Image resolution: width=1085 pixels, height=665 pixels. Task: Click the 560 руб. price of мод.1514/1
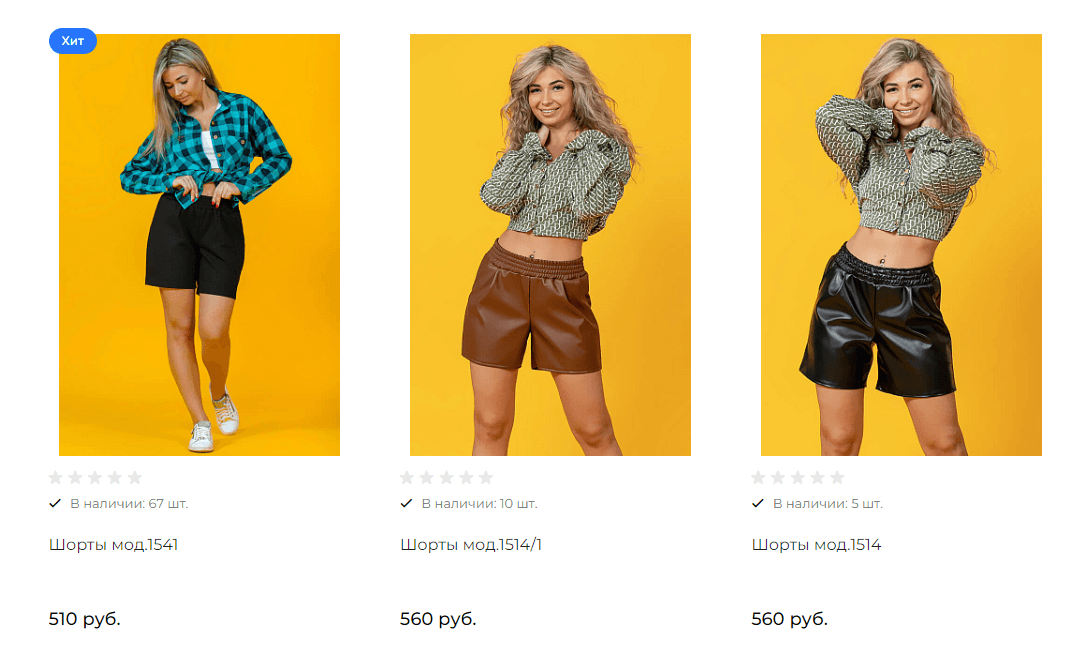pyautogui.click(x=438, y=619)
